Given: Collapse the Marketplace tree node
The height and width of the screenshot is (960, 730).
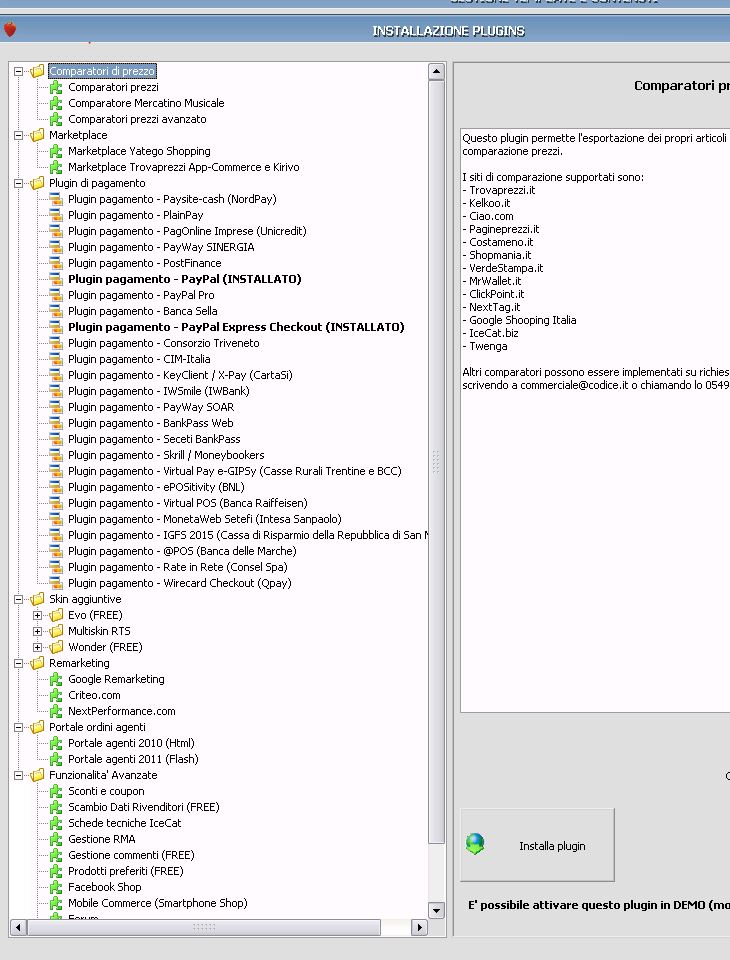Looking at the screenshot, I should click(x=18, y=135).
